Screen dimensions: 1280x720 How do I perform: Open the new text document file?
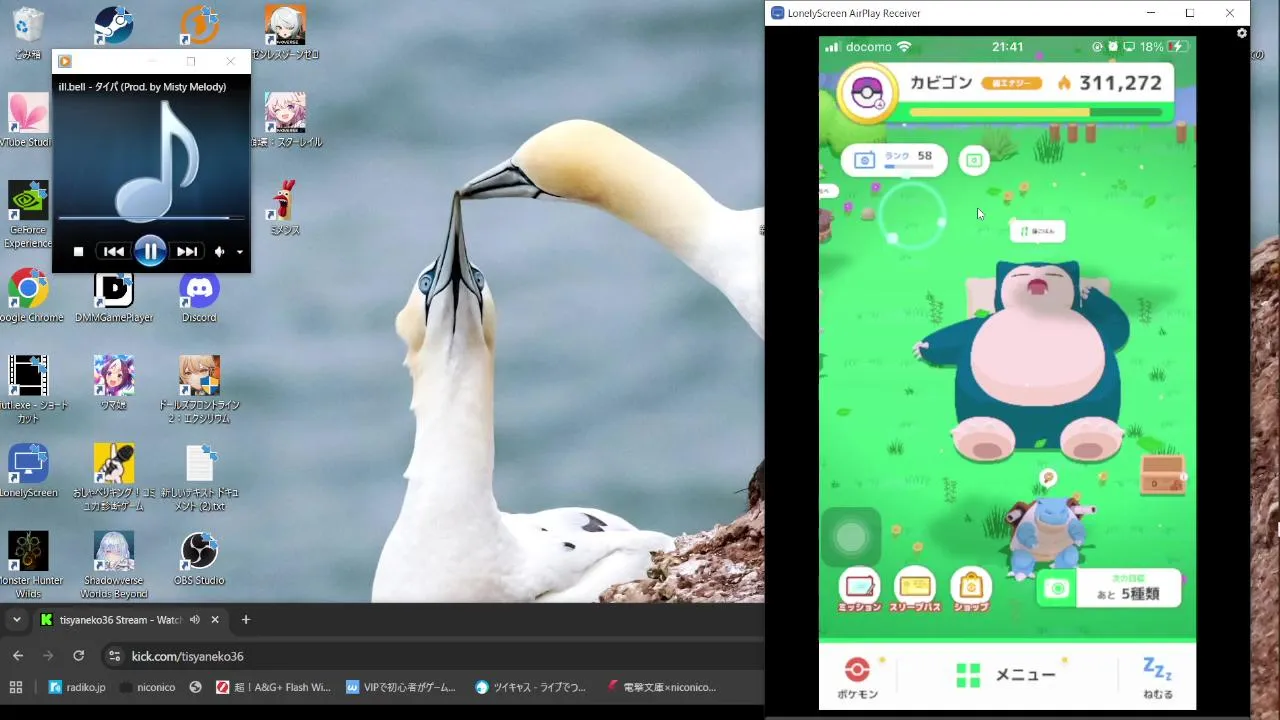199,477
